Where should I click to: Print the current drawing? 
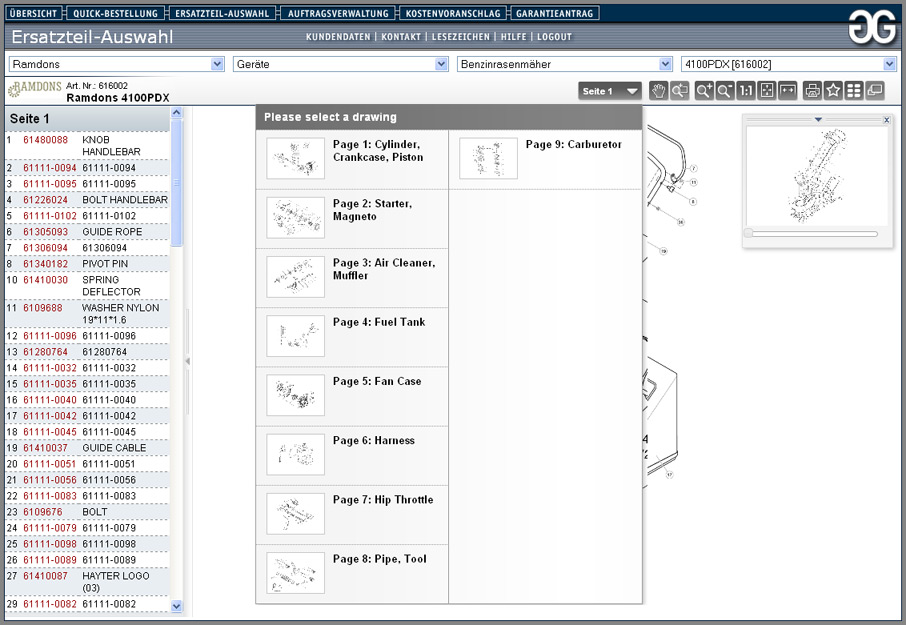click(813, 91)
